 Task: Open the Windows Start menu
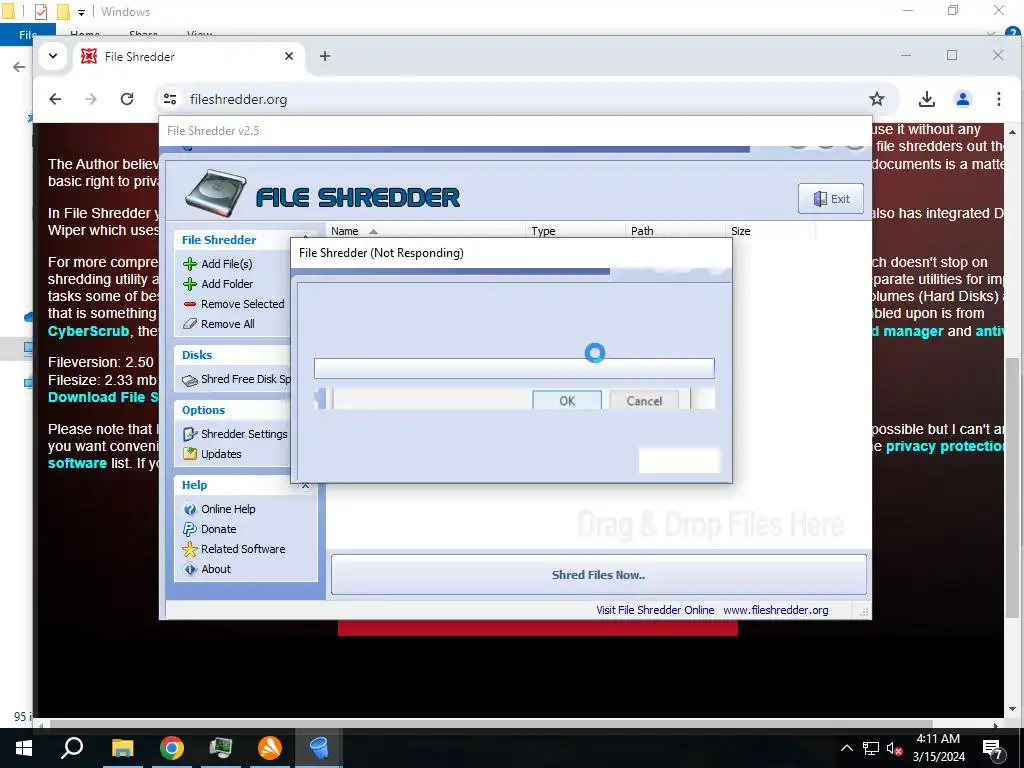(24, 748)
